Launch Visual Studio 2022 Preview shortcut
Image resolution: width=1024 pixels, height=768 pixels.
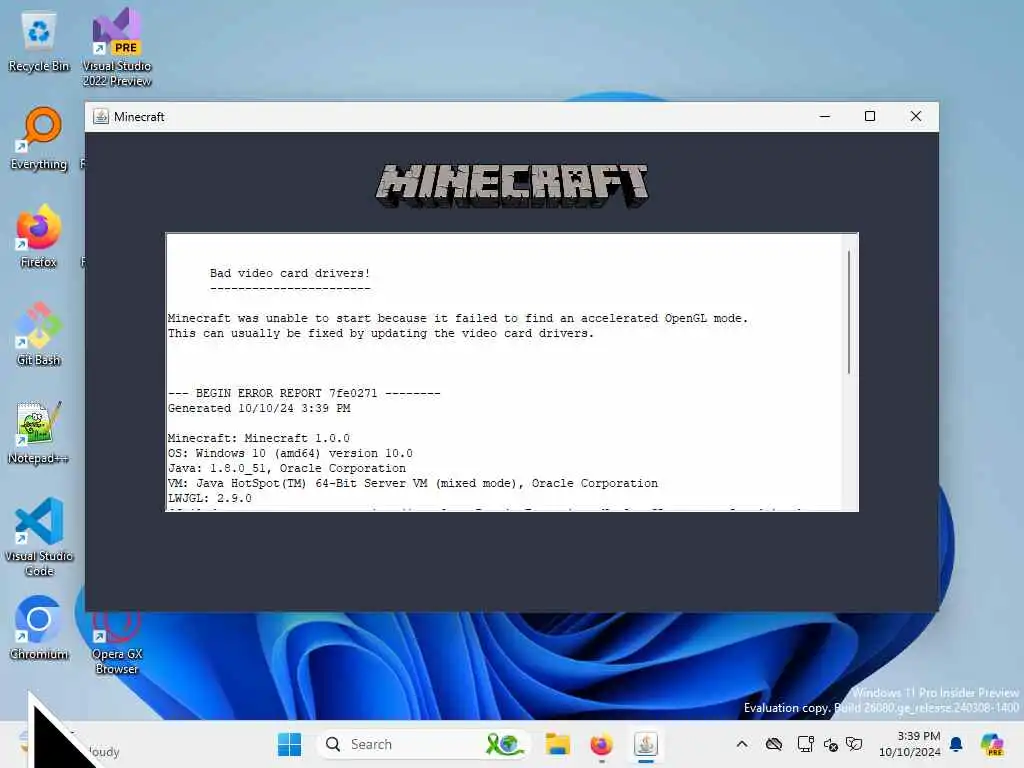(x=117, y=47)
